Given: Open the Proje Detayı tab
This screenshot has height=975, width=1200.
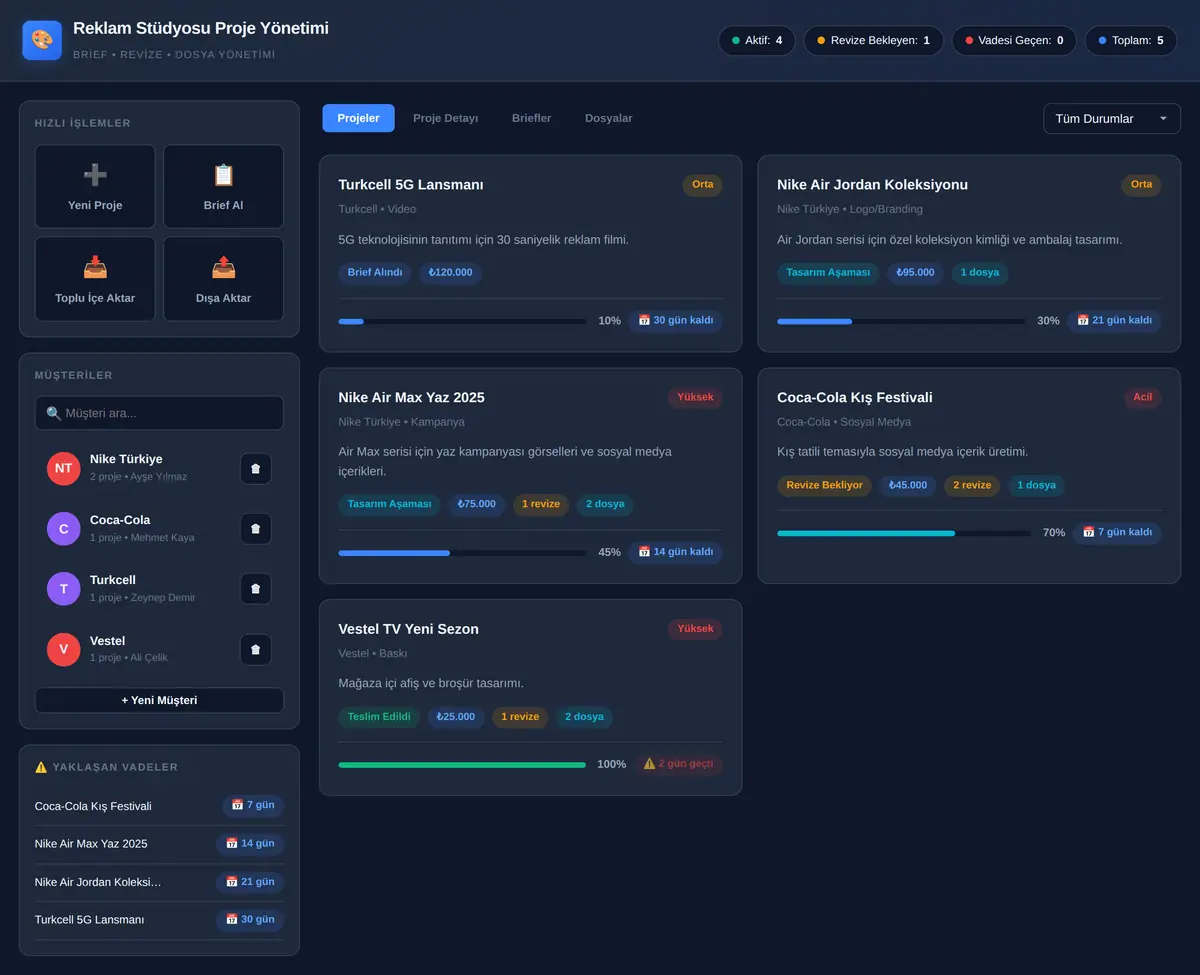Looking at the screenshot, I should (445, 118).
